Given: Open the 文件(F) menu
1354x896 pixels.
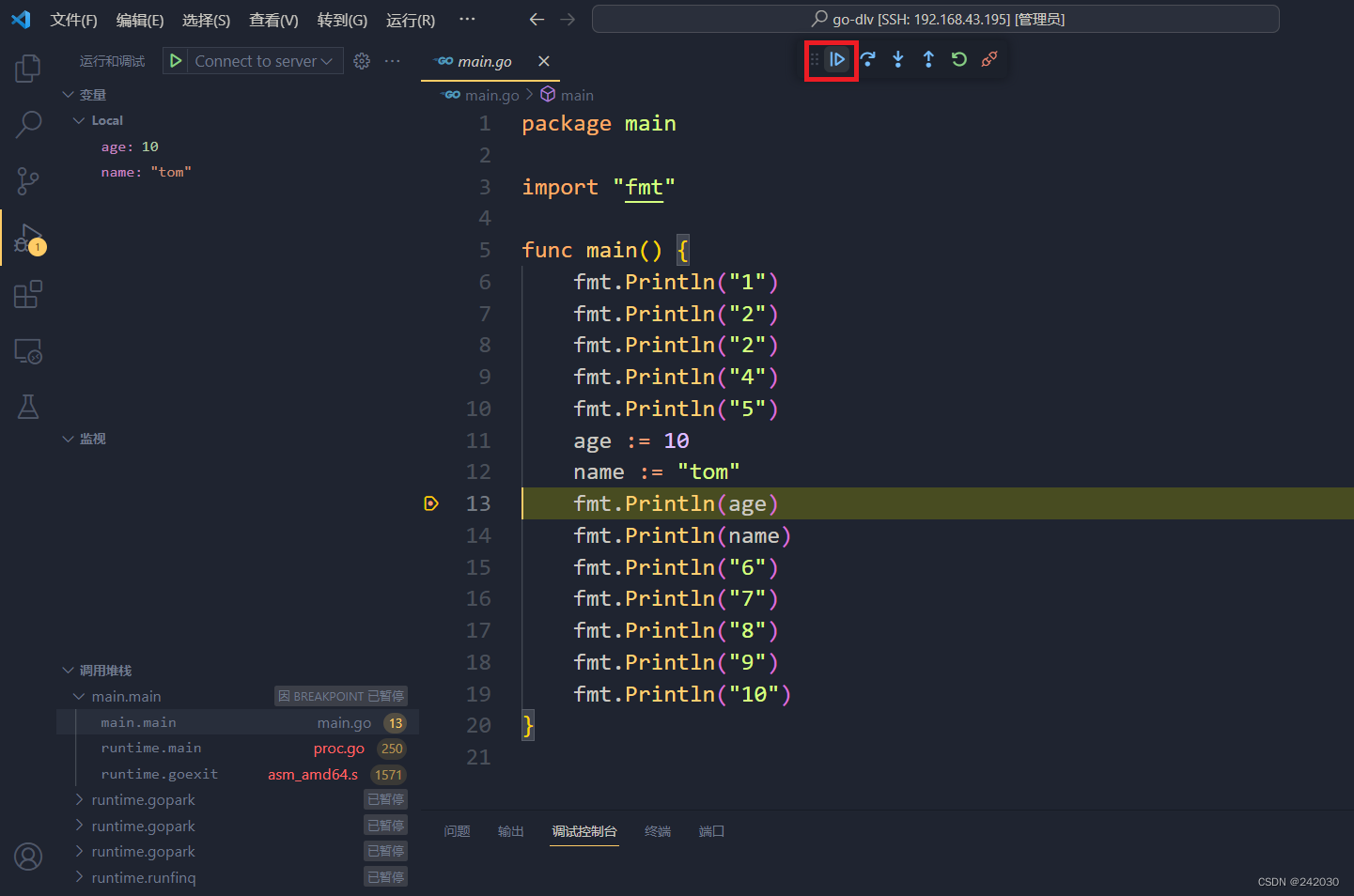Looking at the screenshot, I should 73,20.
